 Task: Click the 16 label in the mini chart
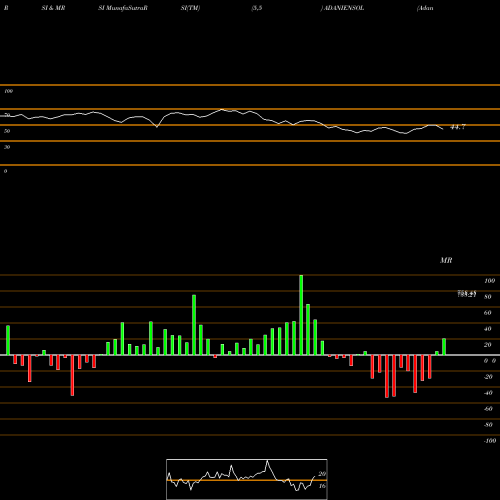point(322,486)
